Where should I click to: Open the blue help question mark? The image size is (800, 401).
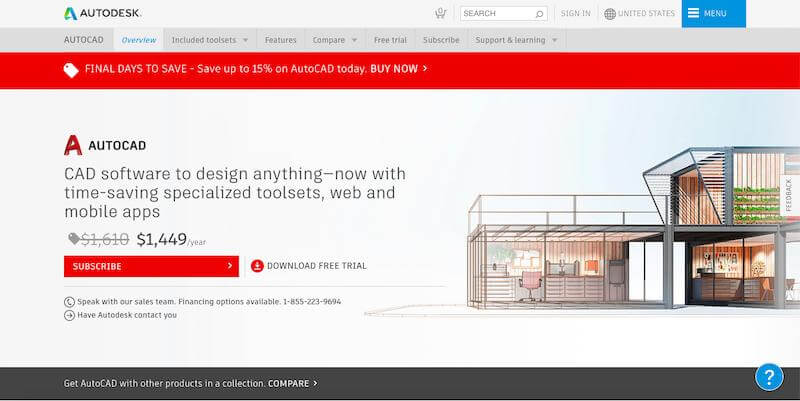pos(769,377)
